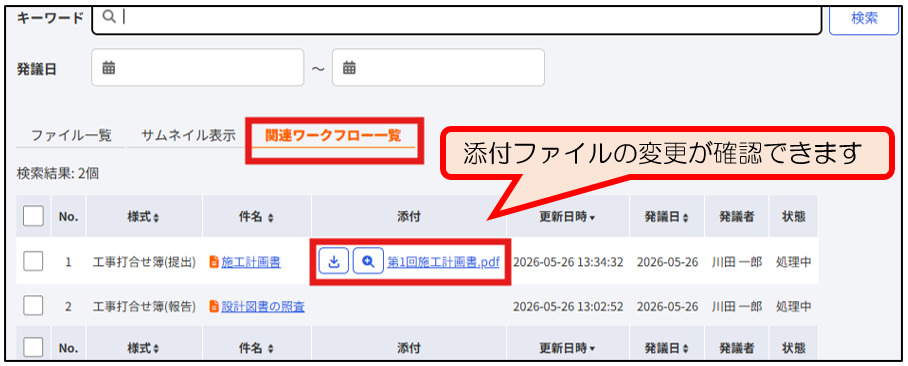Click the search magnifier icon in keyword field
The image size is (908, 366).
click(109, 17)
